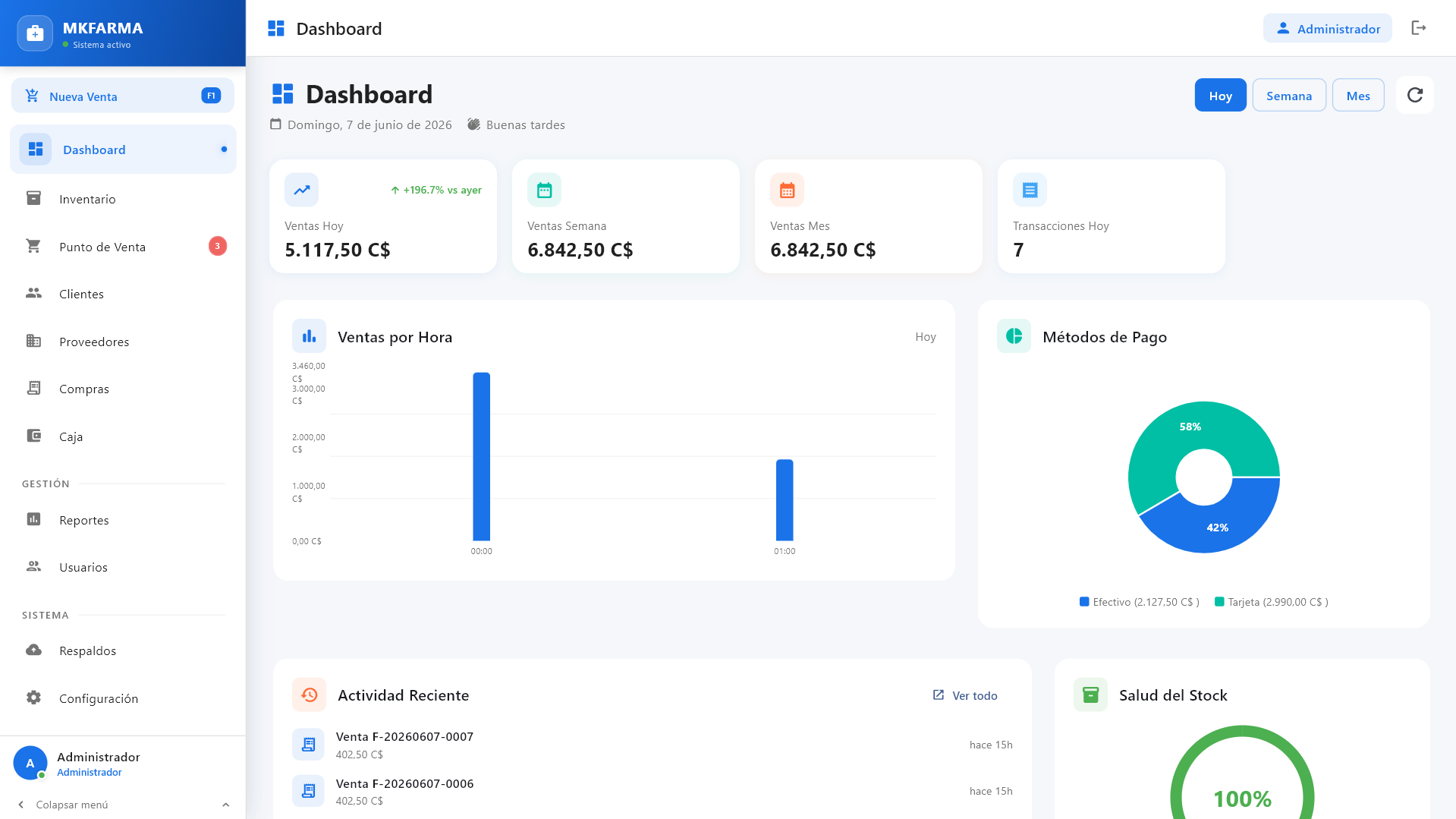Collapse the sidebar with Colapsar menú

(72, 805)
